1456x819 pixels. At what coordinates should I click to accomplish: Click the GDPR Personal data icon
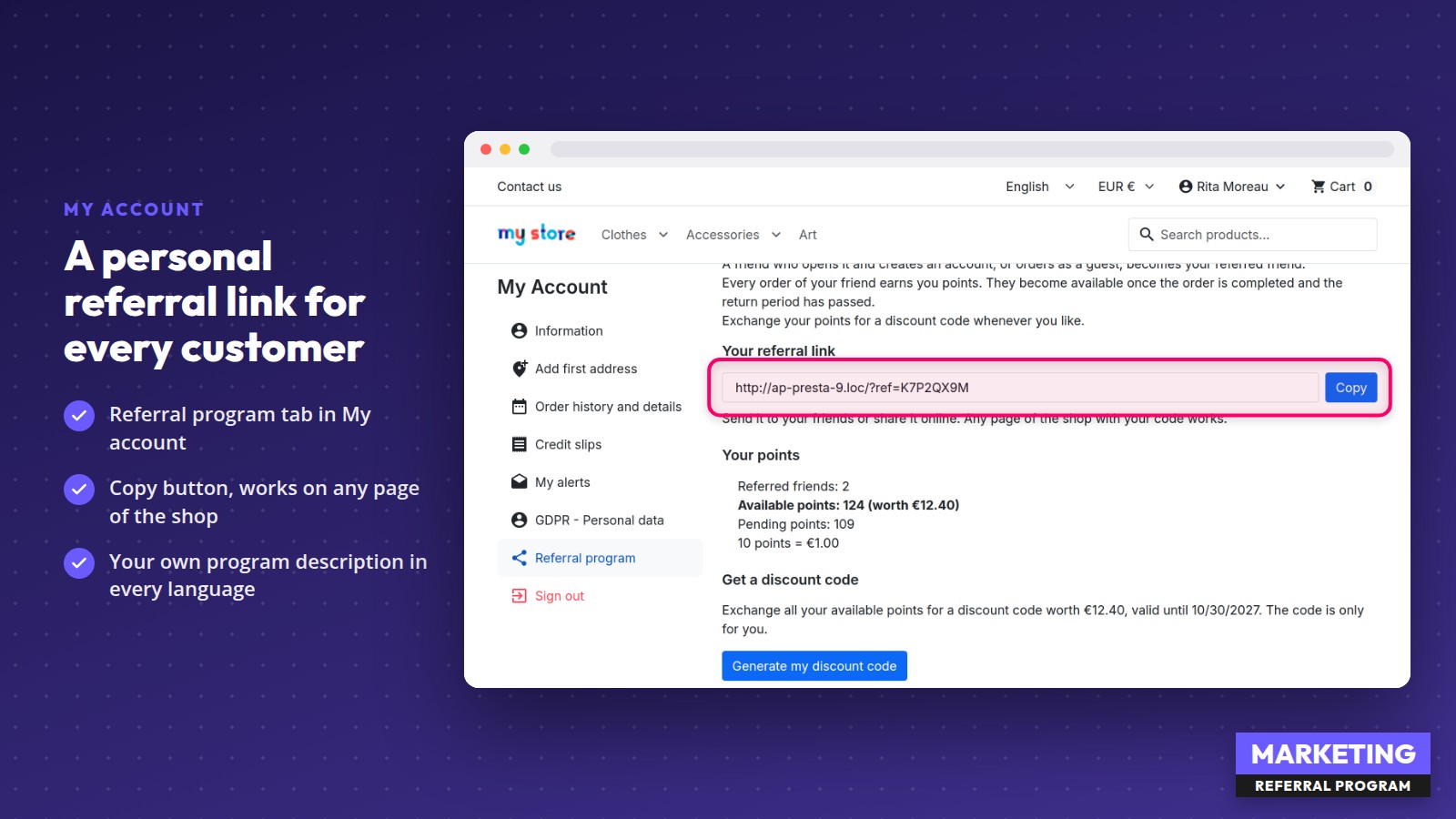click(519, 521)
